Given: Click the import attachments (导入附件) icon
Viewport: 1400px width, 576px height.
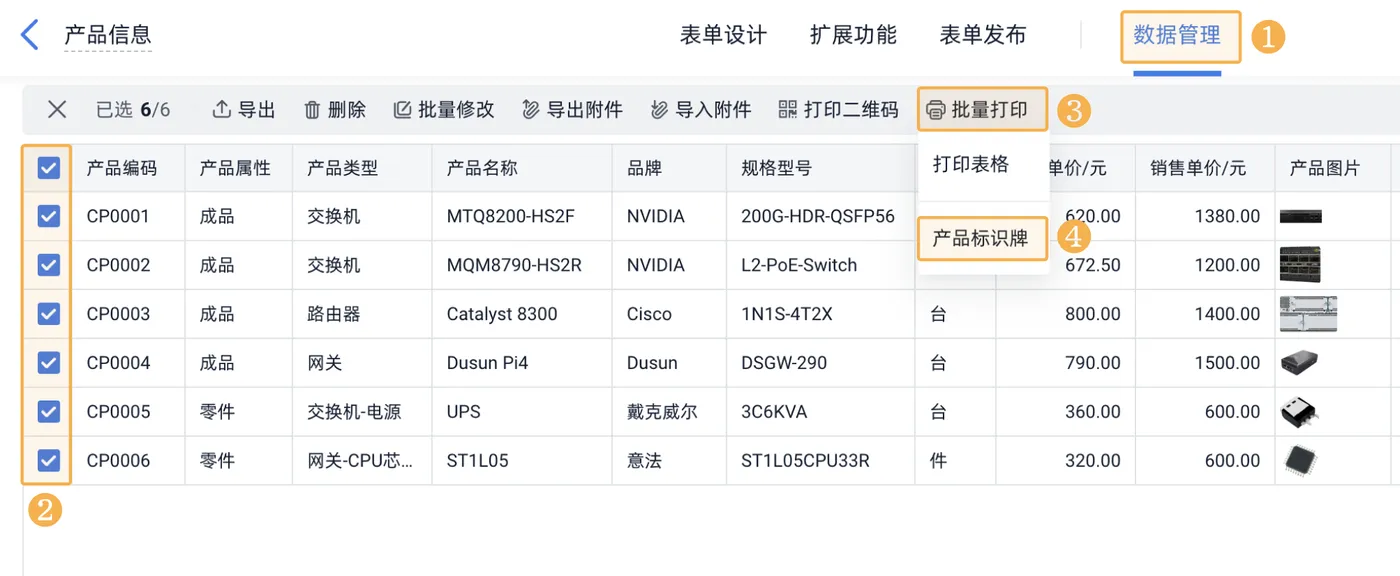Looking at the screenshot, I should pos(659,110).
